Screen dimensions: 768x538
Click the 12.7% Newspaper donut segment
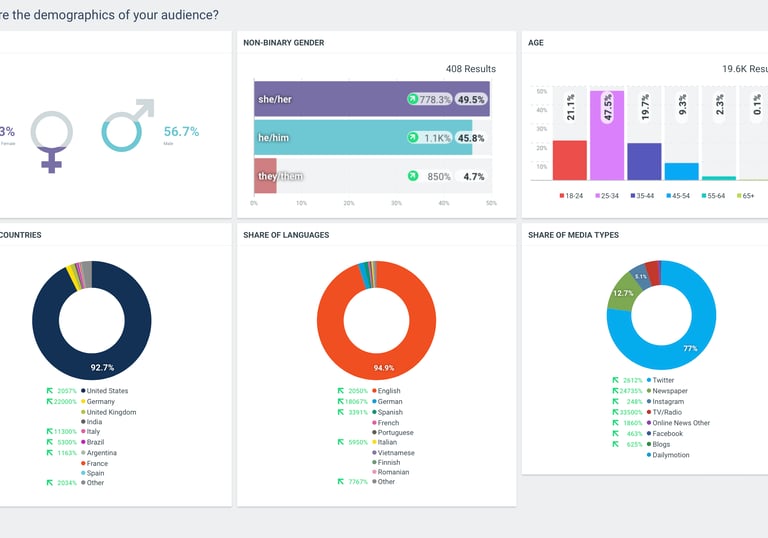point(623,293)
